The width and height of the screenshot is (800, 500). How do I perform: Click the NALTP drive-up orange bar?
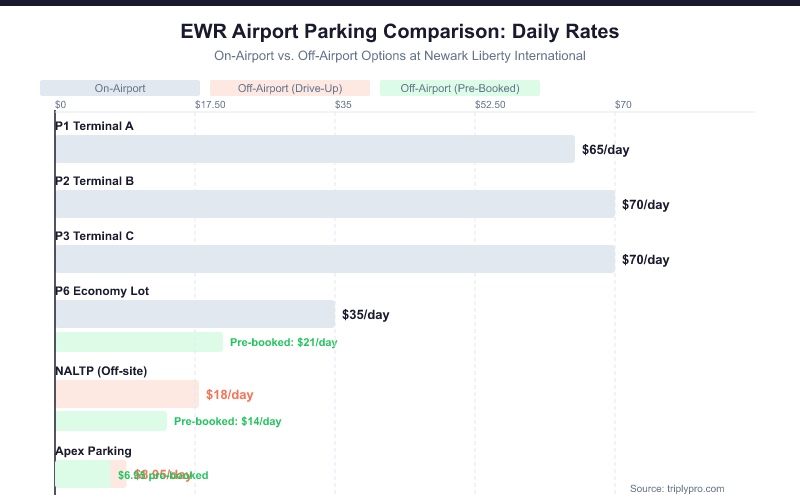click(127, 394)
